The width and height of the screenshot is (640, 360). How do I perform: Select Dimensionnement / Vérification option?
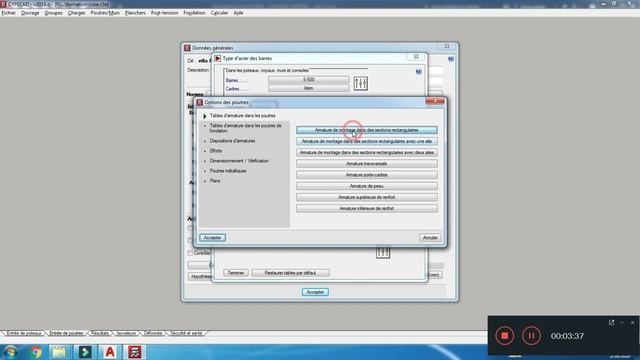pos(239,161)
